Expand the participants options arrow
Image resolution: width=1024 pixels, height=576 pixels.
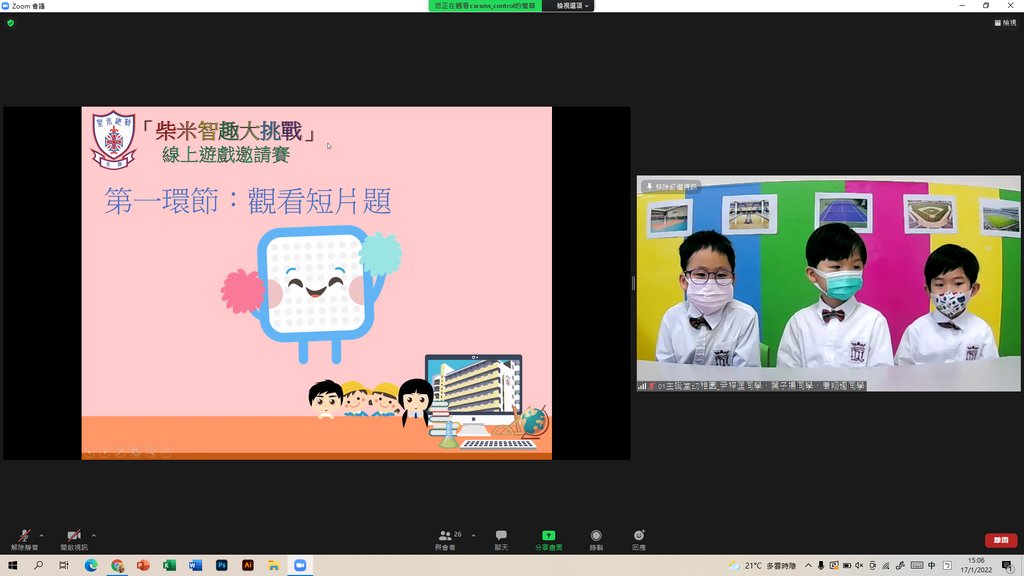473,534
